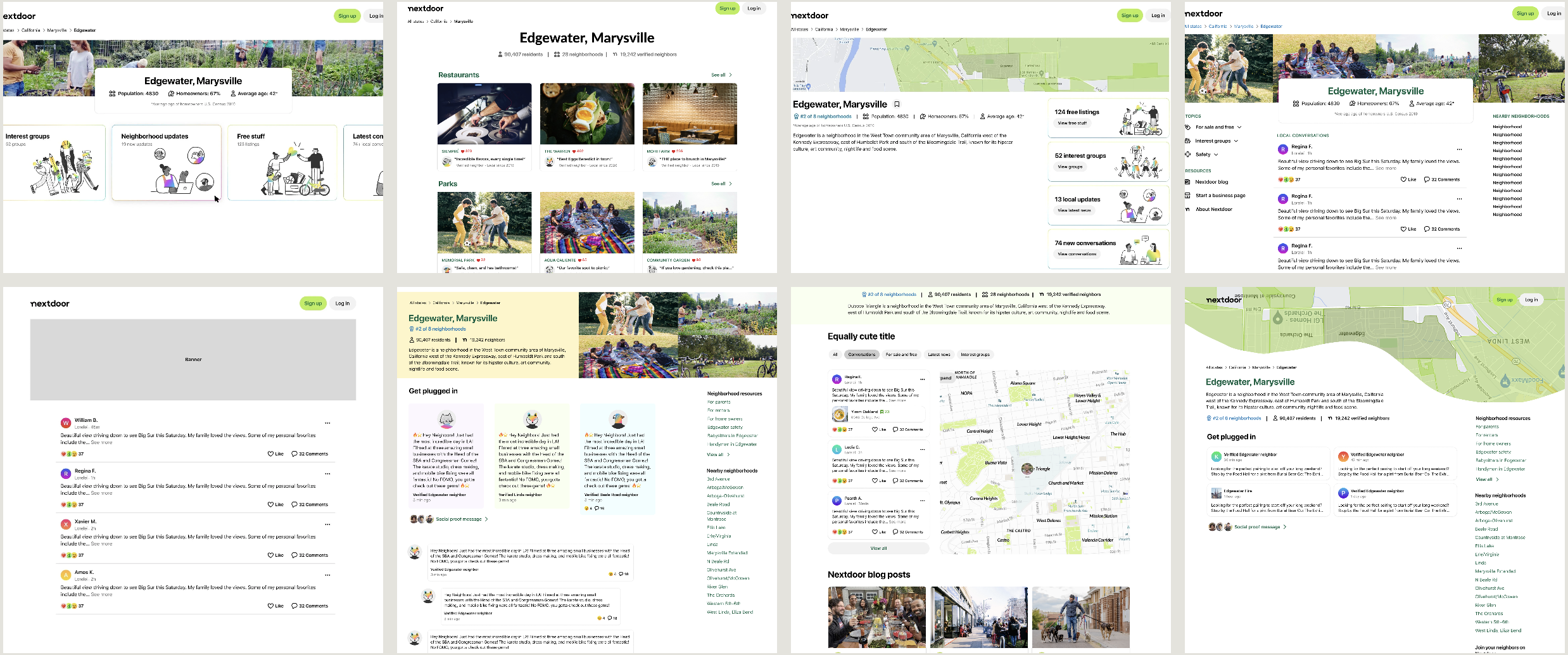1568x655 pixels.
Task: Select the Interest groups filter chip
Action: coord(975,355)
